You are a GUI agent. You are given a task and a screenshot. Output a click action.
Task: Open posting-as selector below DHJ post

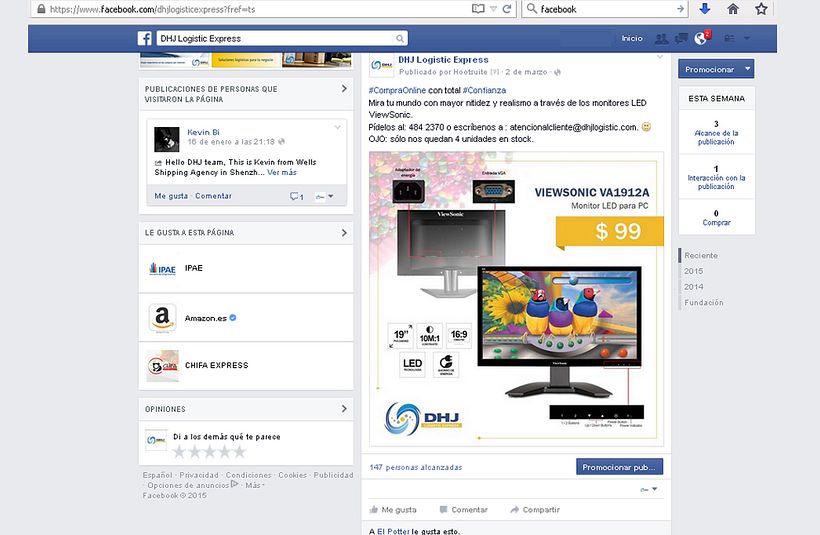click(648, 489)
